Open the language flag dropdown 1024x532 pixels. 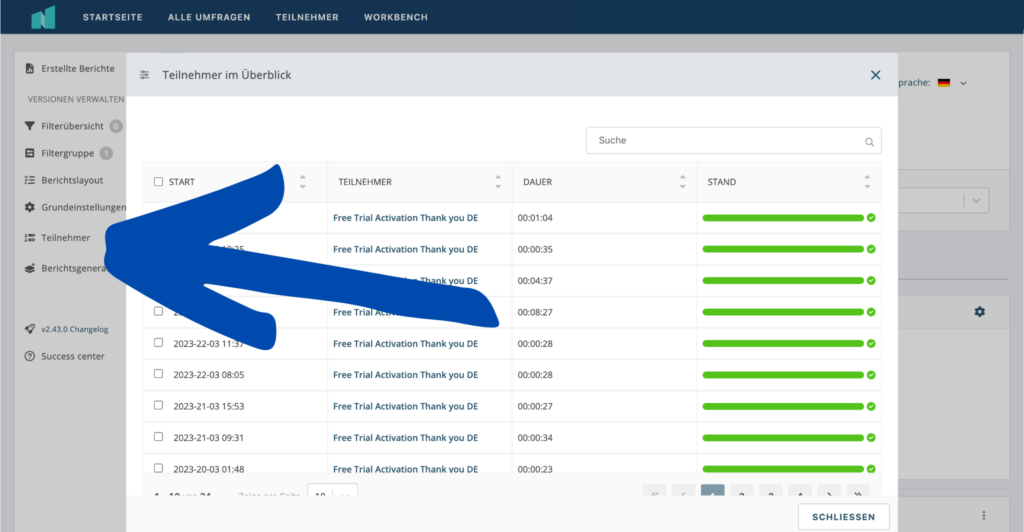coord(951,83)
